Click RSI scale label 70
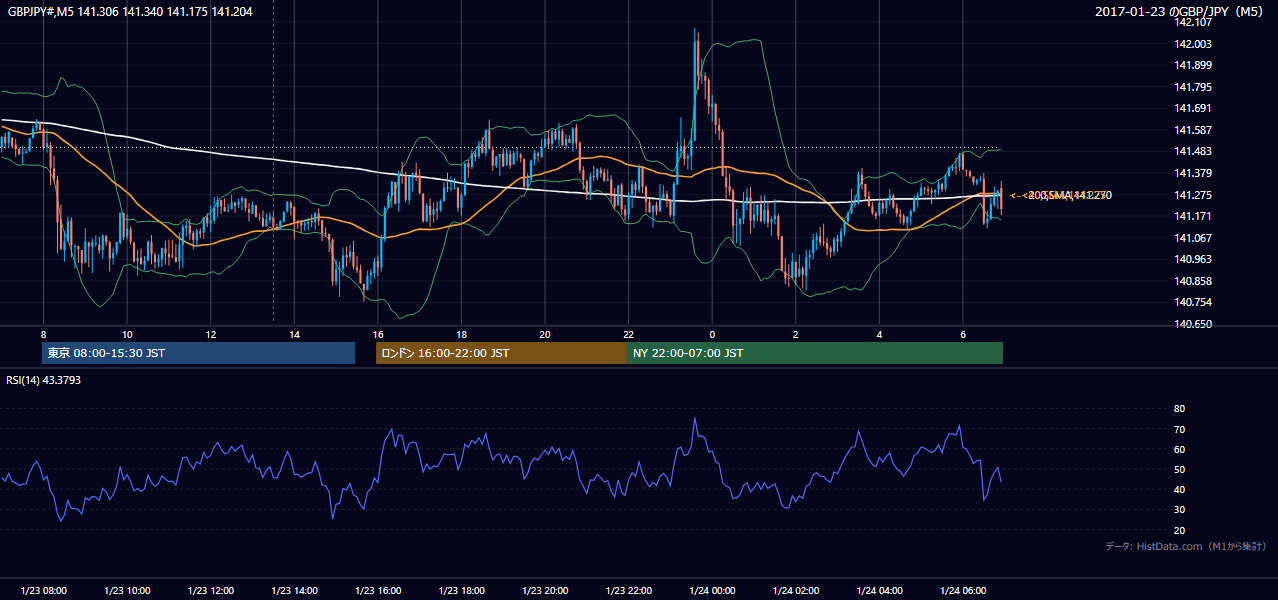This screenshot has width=1278, height=600. tap(1179, 429)
